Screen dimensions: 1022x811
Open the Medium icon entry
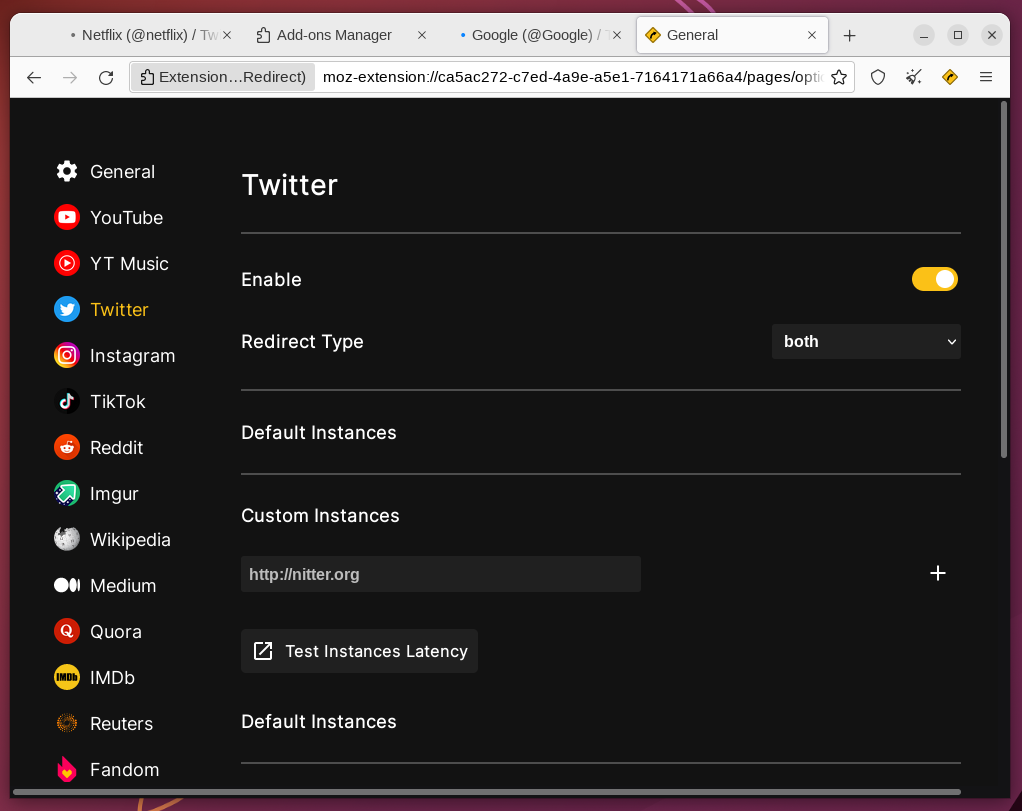click(66, 585)
